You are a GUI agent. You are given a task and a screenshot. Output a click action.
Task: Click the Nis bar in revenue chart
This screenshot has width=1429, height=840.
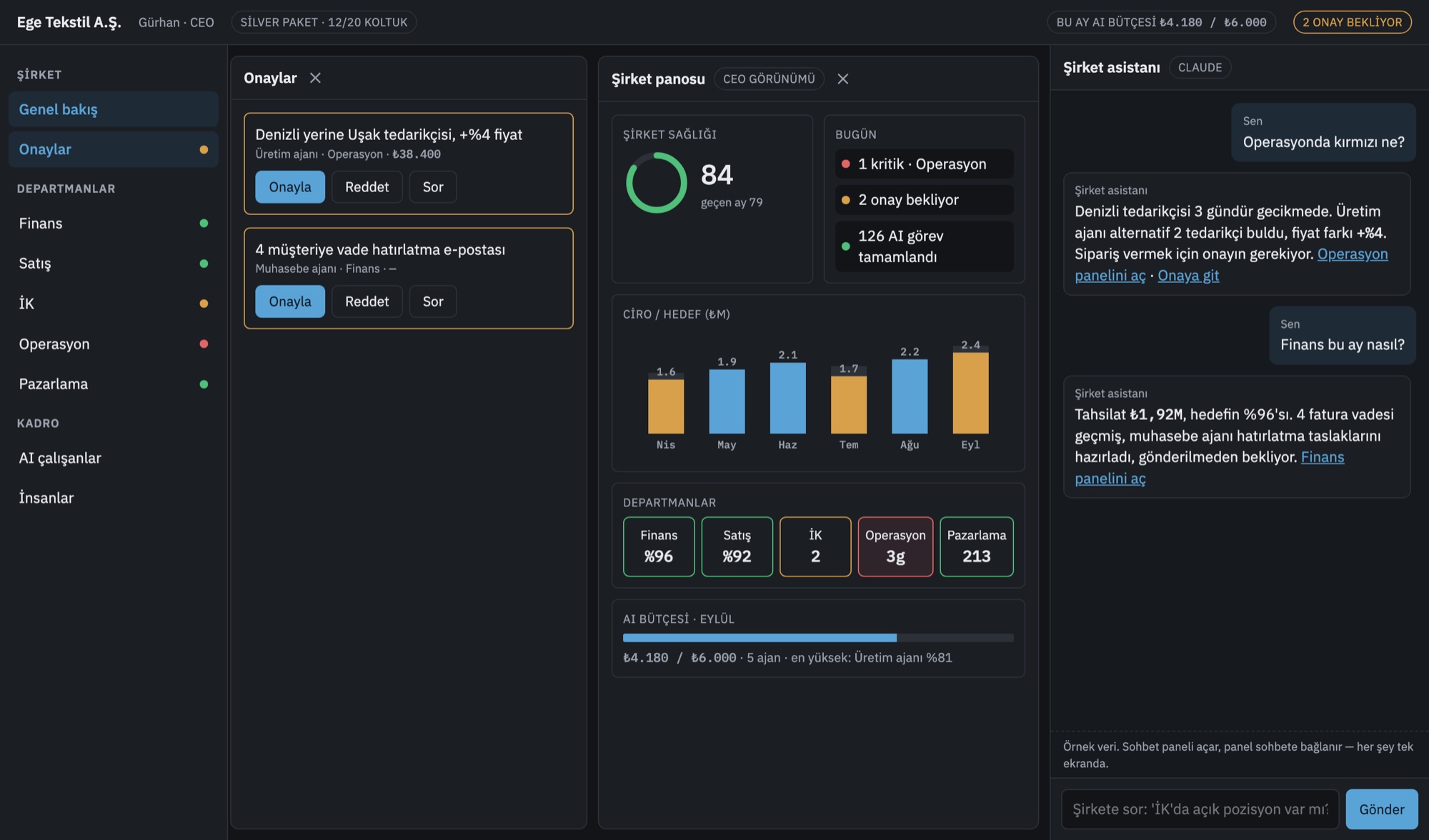click(666, 403)
